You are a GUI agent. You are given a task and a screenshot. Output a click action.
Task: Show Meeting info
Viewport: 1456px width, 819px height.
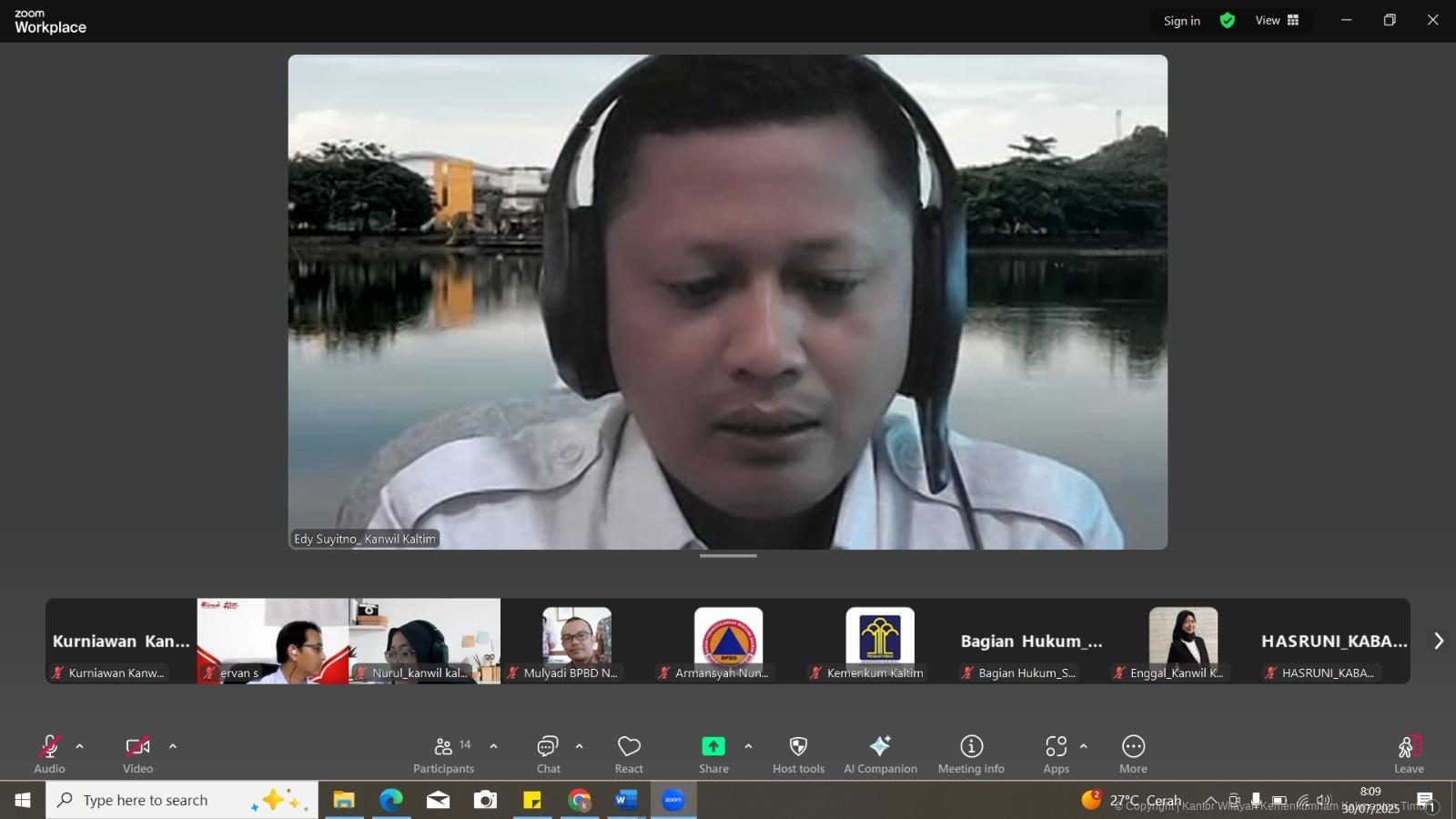[x=971, y=754]
